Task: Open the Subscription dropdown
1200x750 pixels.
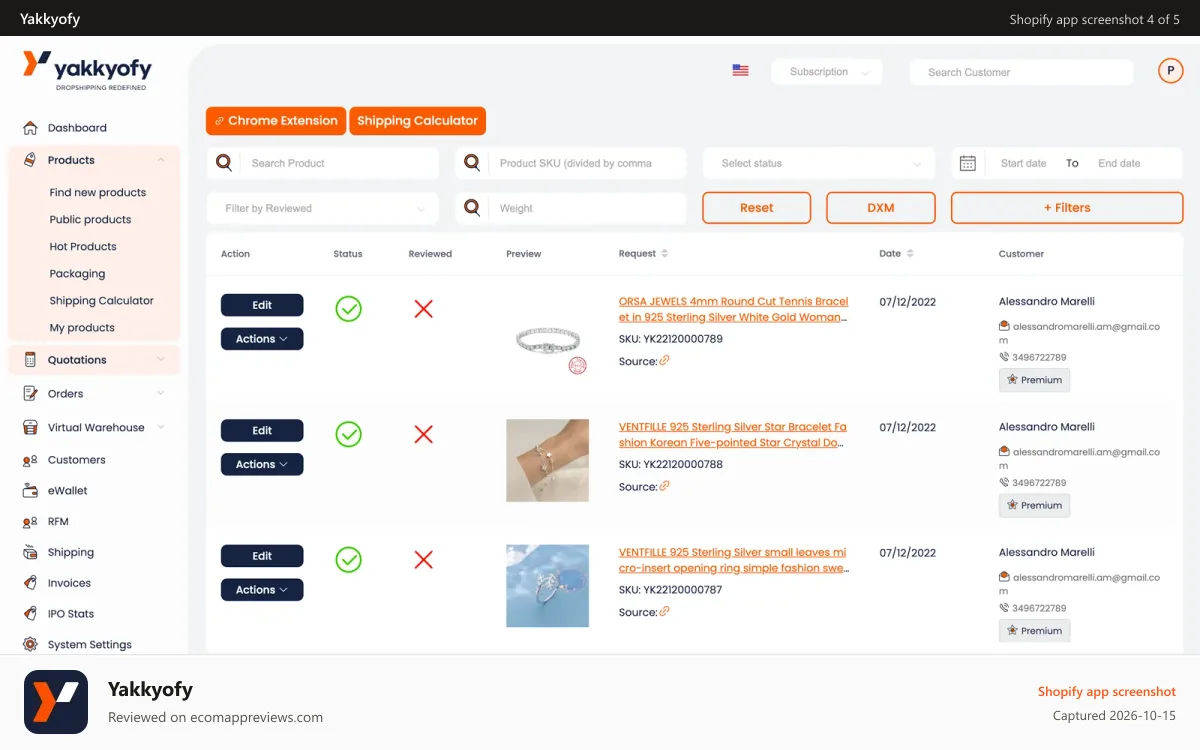Action: click(x=827, y=72)
